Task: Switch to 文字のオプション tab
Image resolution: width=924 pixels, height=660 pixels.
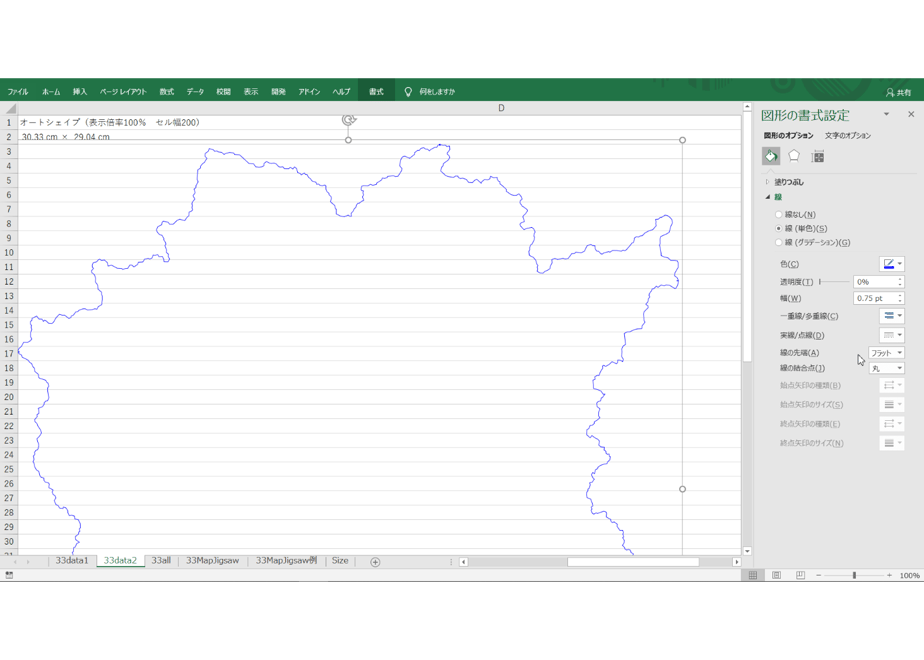Action: (x=847, y=136)
